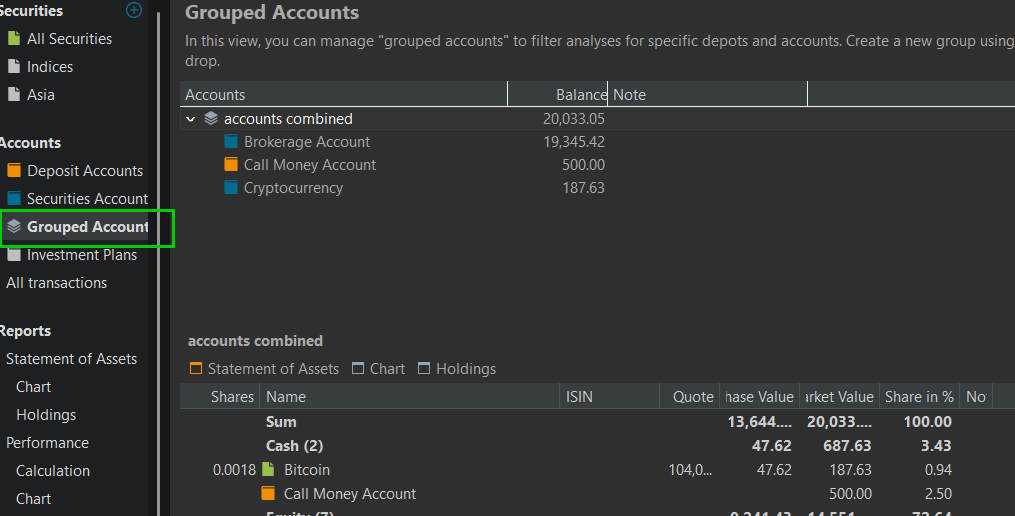This screenshot has width=1015, height=516.
Task: Switch to the Statement of Assets tab
Action: [264, 369]
